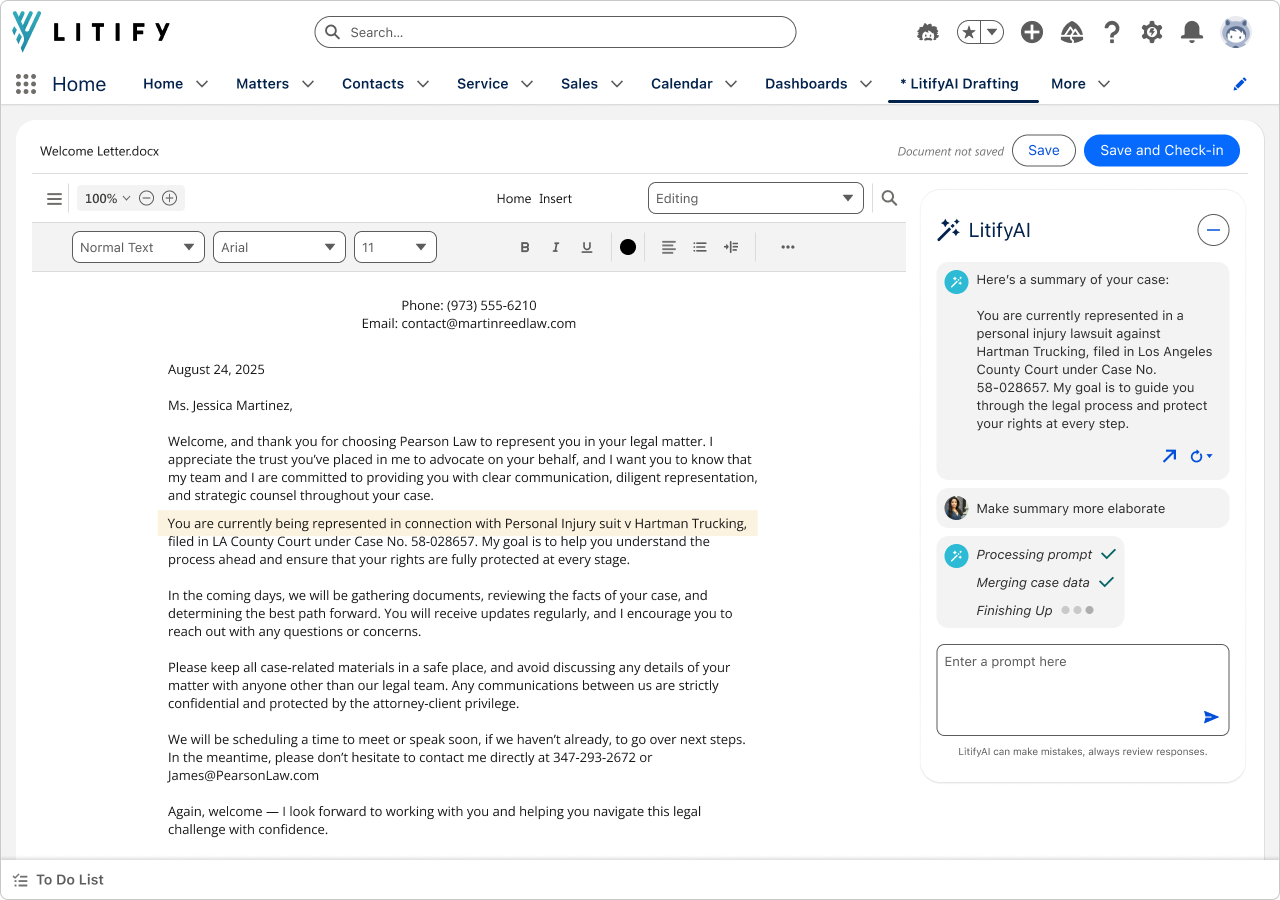
Task: Collapse the LitifyAI panel minus button
Action: pos(1213,230)
